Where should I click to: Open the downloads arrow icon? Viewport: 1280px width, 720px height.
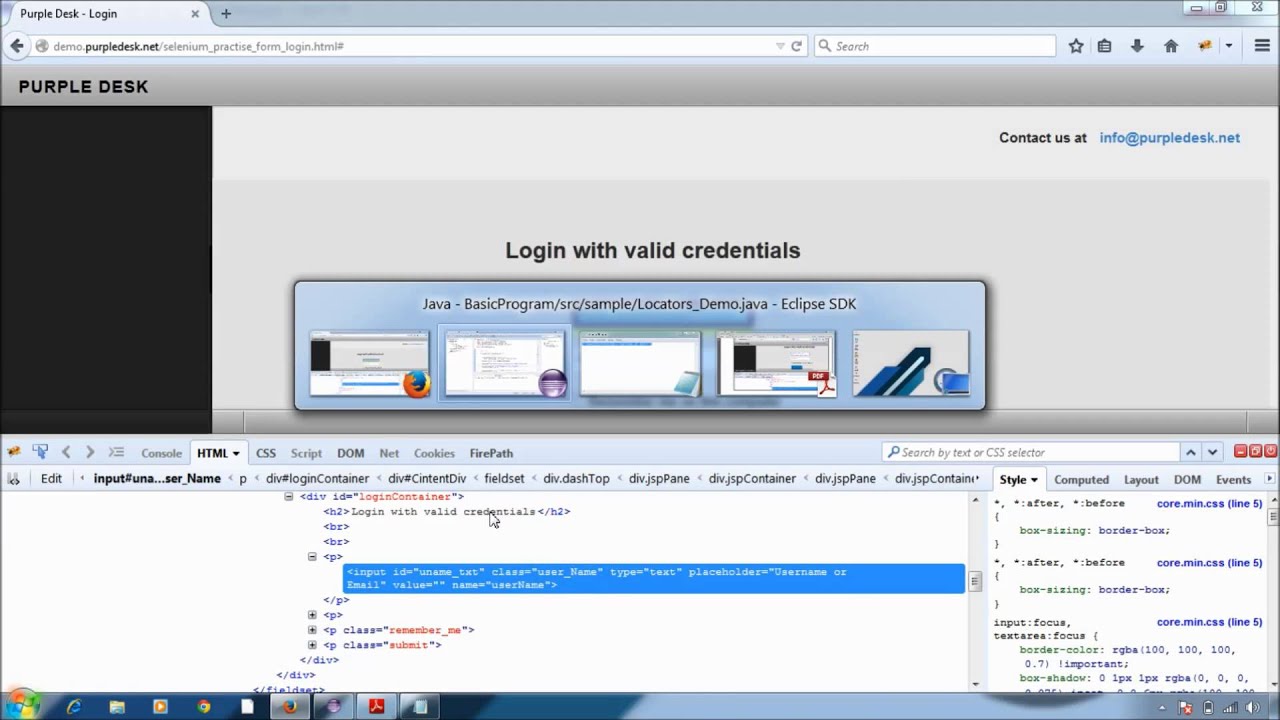click(x=1137, y=46)
